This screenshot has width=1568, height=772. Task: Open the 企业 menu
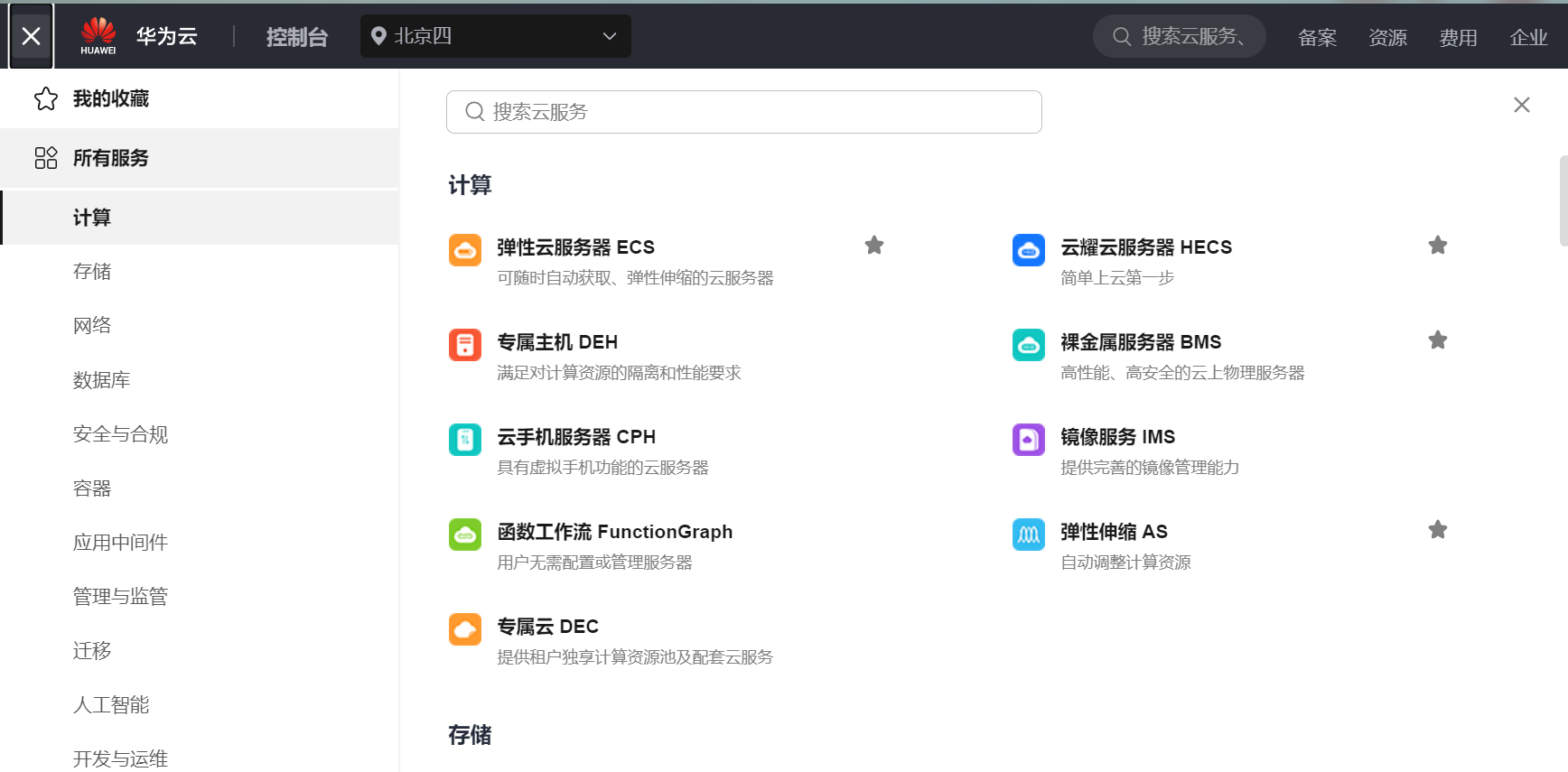[1528, 37]
